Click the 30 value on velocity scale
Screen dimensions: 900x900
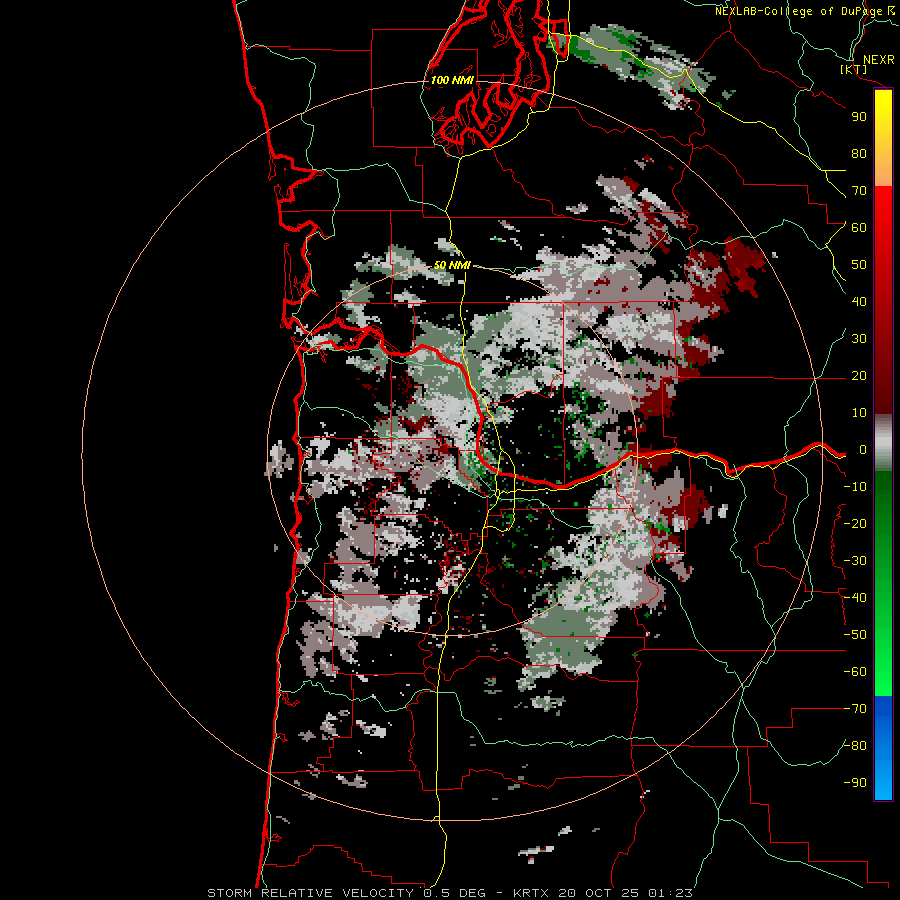click(859, 339)
